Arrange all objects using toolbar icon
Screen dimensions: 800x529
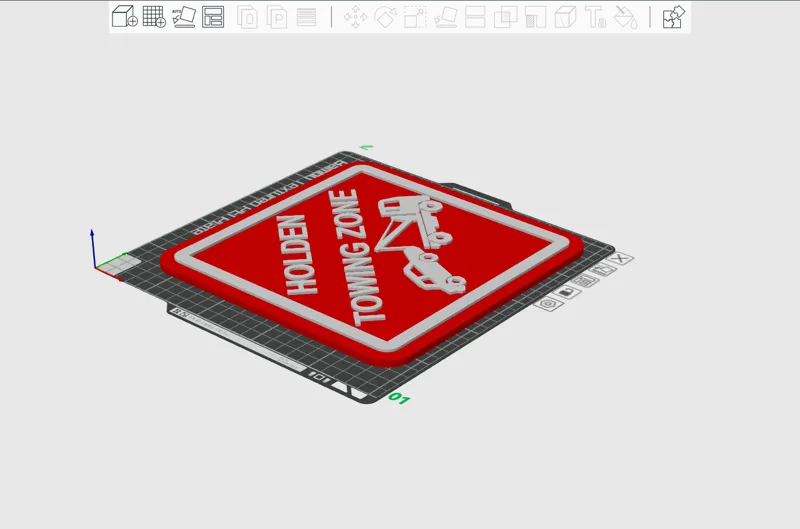coord(213,16)
